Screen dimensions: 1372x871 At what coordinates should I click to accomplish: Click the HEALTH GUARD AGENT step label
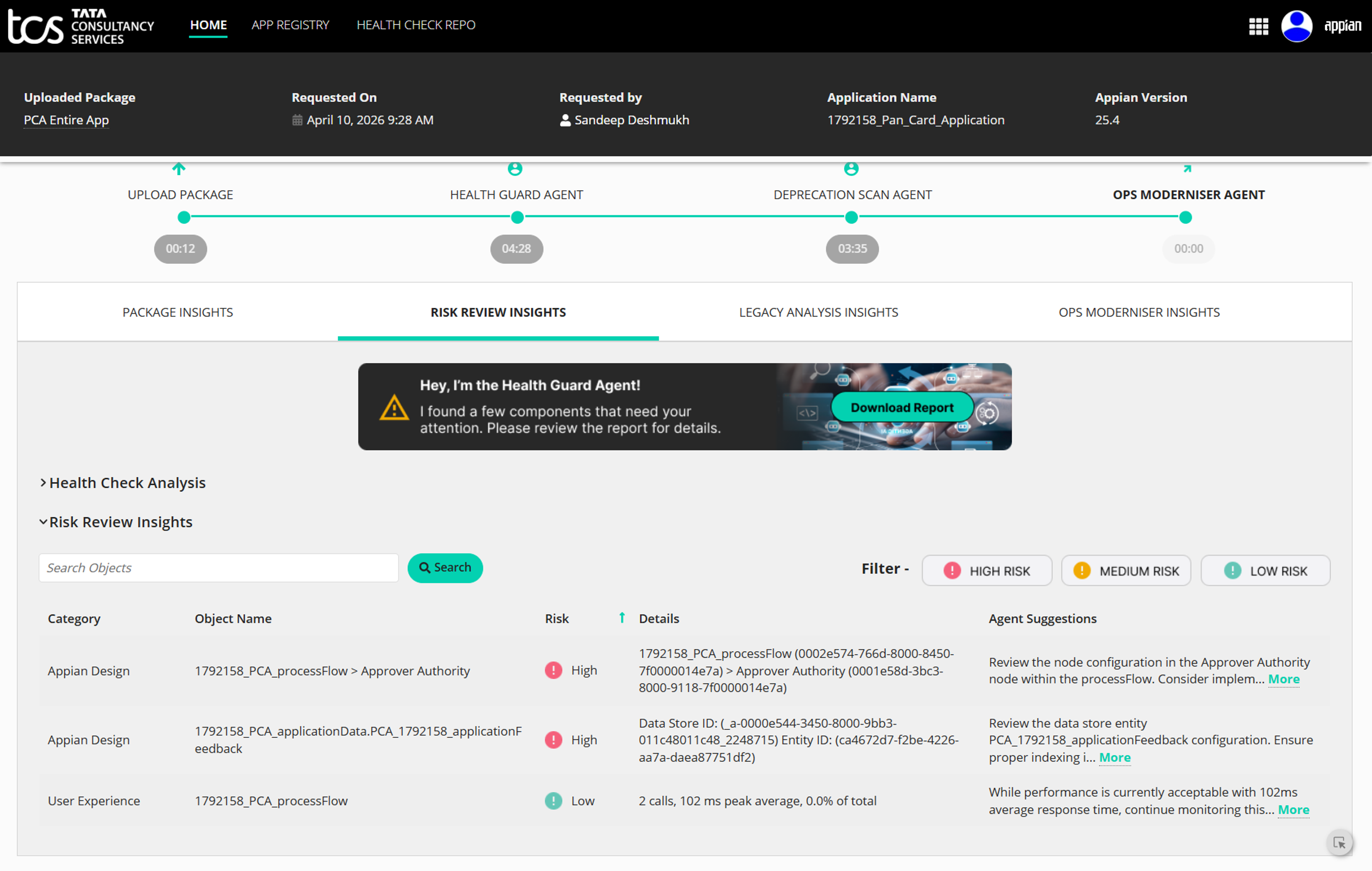(x=516, y=195)
